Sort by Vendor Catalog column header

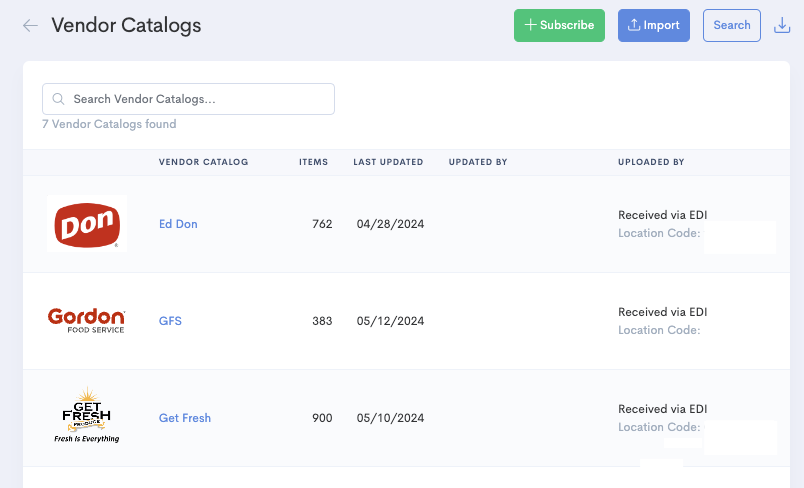203,162
